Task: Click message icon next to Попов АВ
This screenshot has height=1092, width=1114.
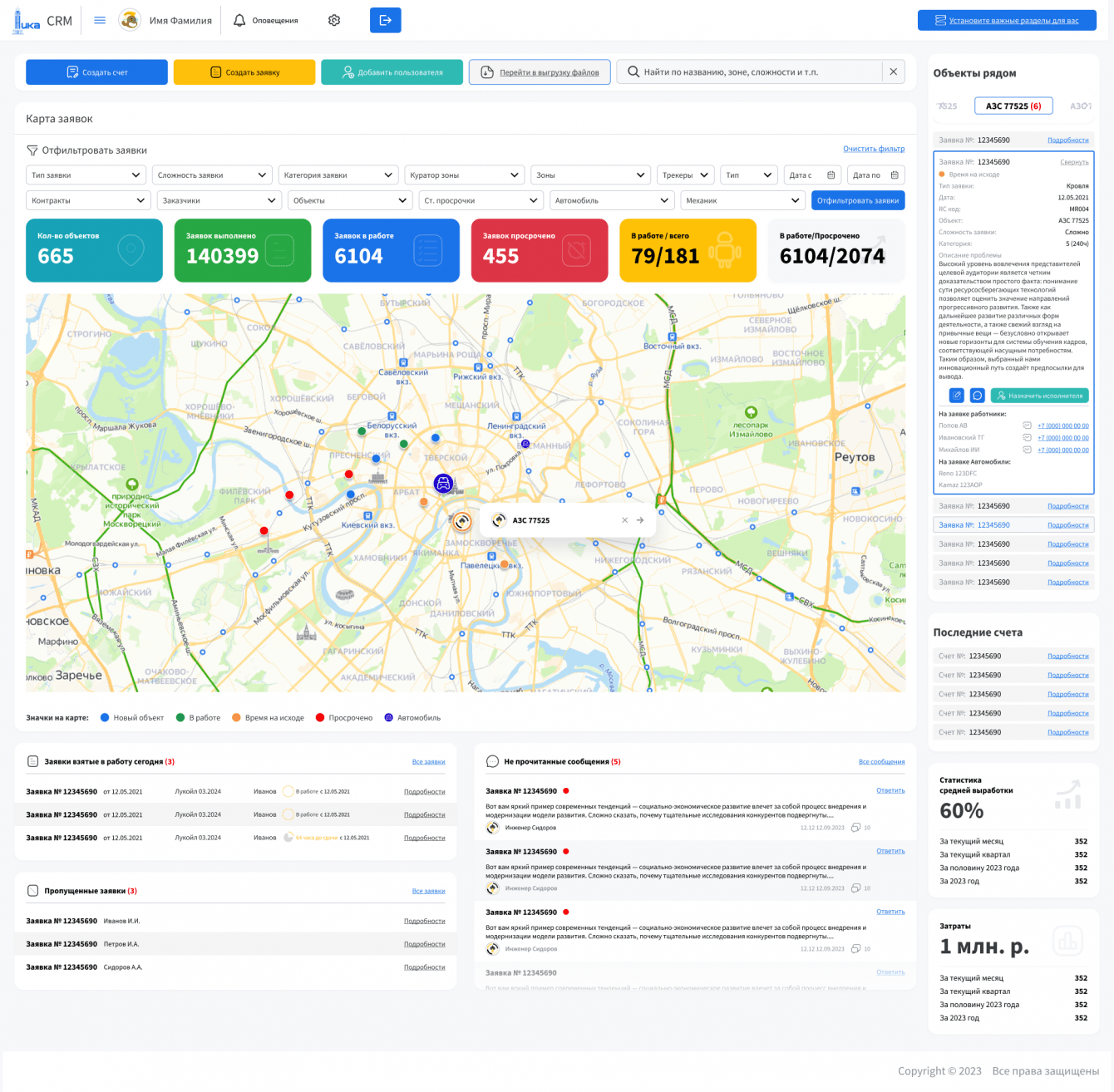Action: 1027,425
